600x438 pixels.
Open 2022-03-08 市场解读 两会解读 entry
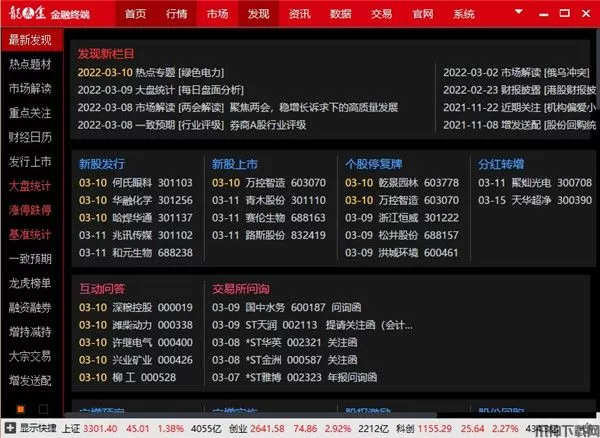click(238, 107)
